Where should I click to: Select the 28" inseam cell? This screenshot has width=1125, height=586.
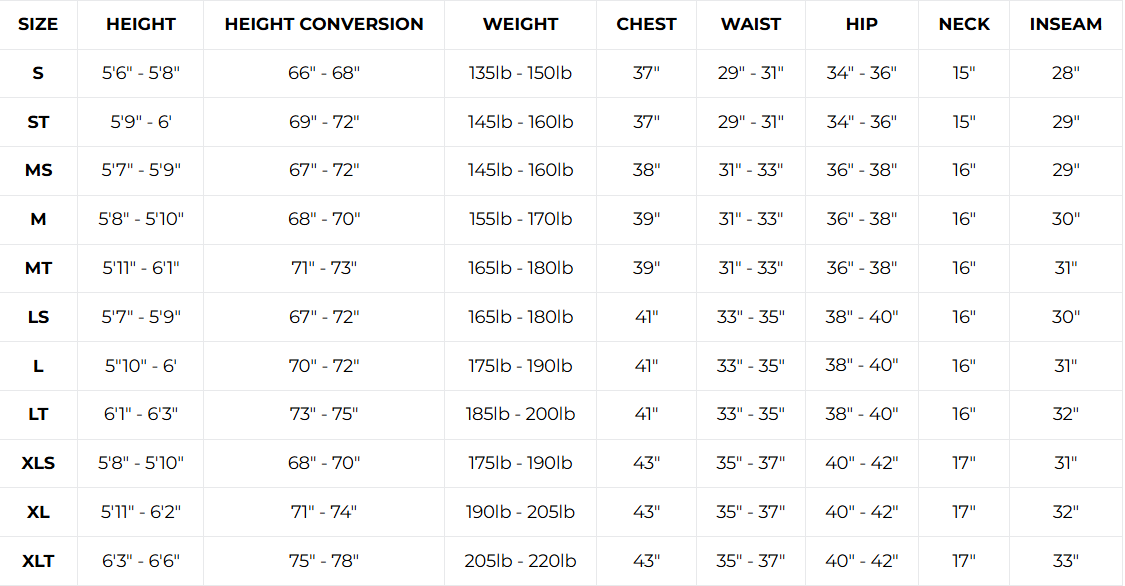(x=1066, y=73)
